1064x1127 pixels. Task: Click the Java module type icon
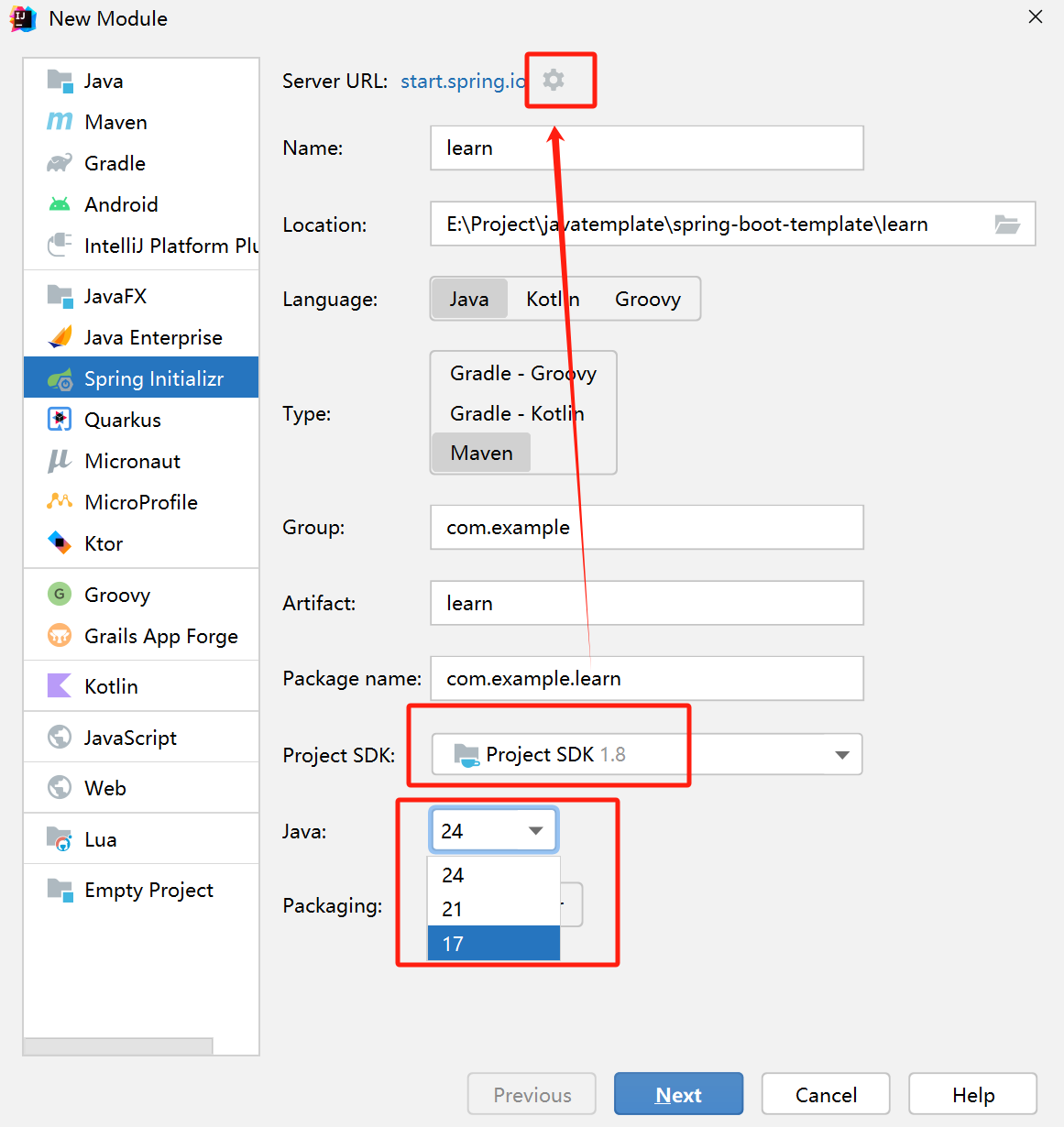pyautogui.click(x=60, y=81)
